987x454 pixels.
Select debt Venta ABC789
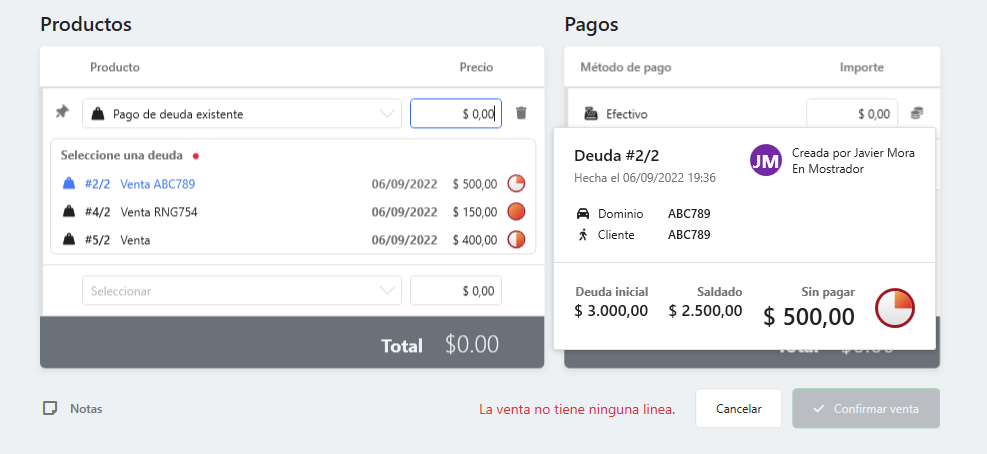tap(157, 184)
